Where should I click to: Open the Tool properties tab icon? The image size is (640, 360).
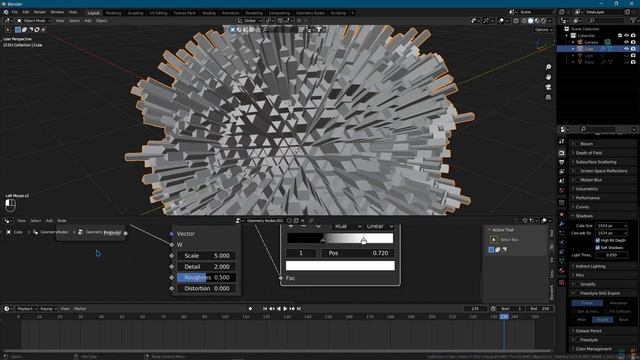(x=562, y=142)
